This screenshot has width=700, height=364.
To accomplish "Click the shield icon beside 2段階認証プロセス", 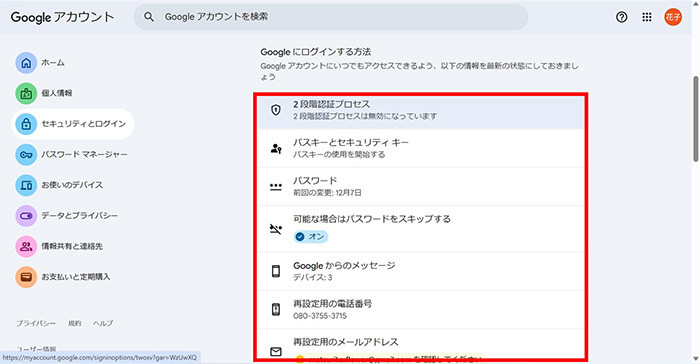I will click(x=276, y=110).
